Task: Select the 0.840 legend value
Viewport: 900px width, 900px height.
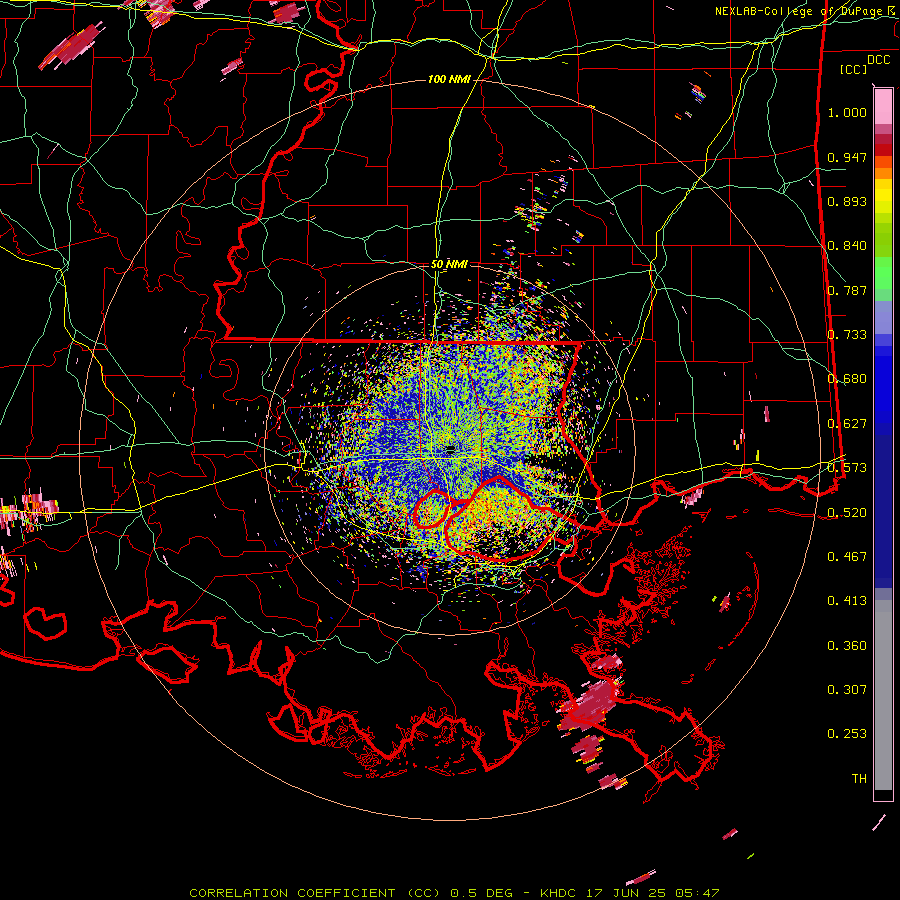Action: click(847, 246)
